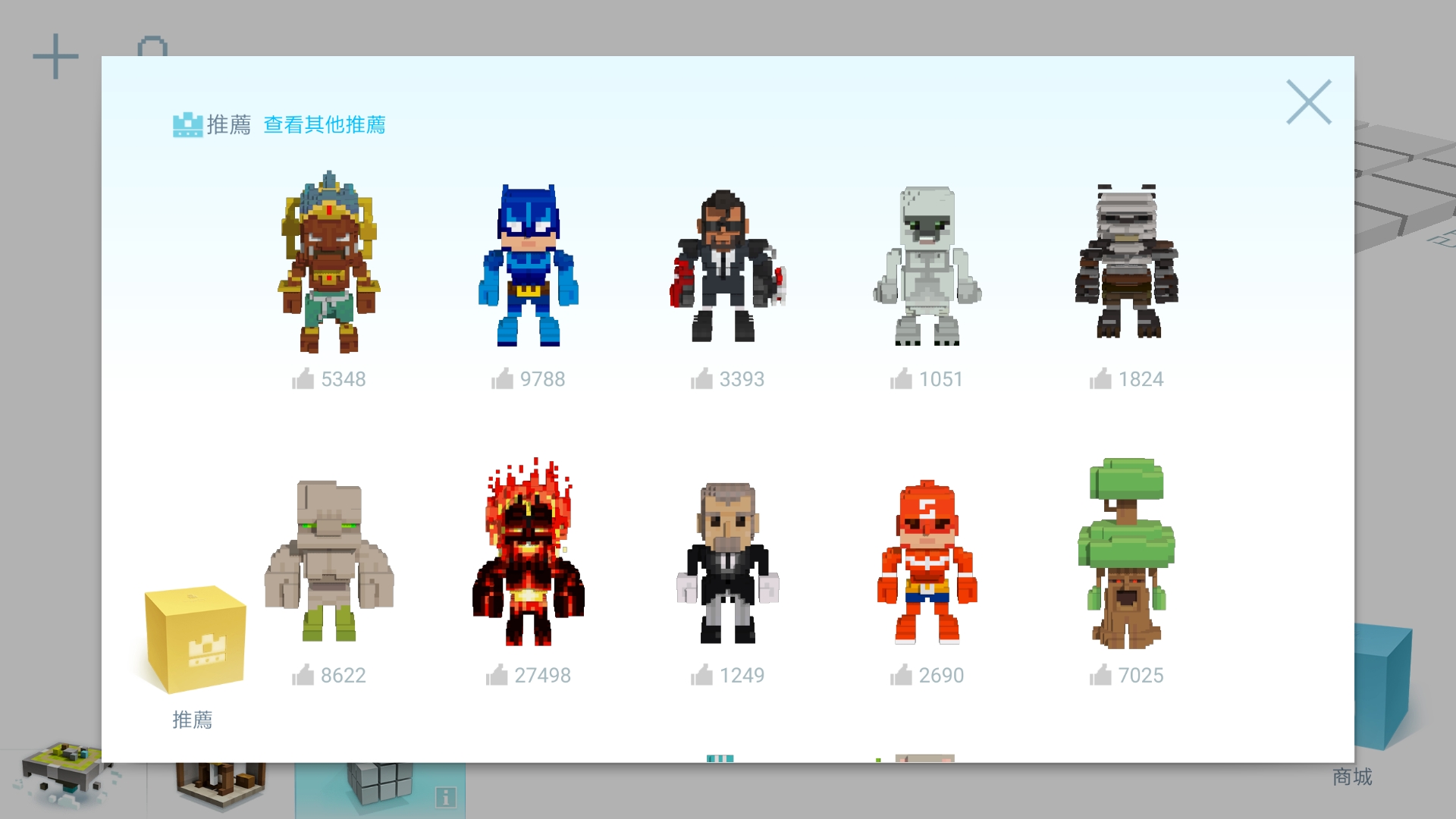Click thumbs-up icon next to 1051

[x=901, y=378]
